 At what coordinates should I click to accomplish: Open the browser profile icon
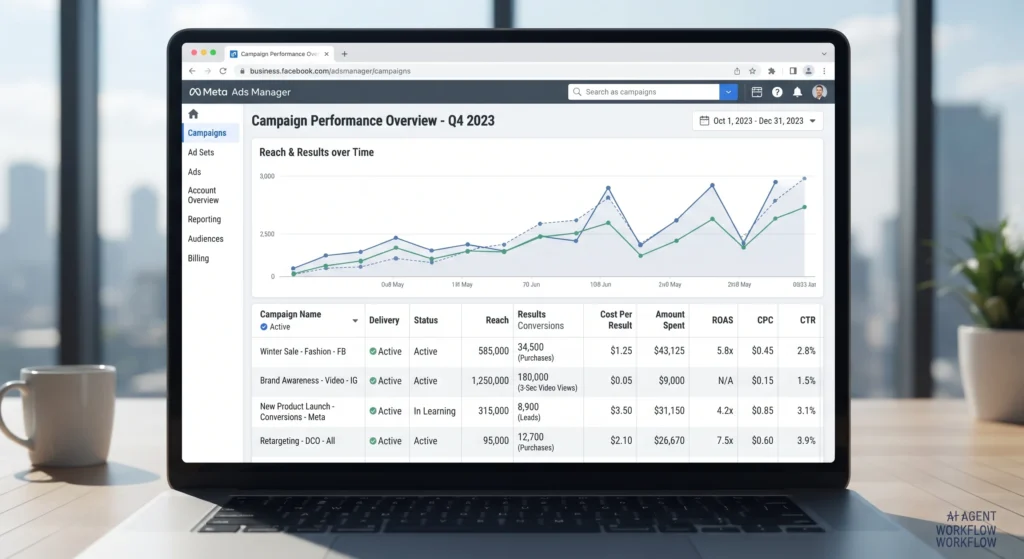[x=808, y=71]
